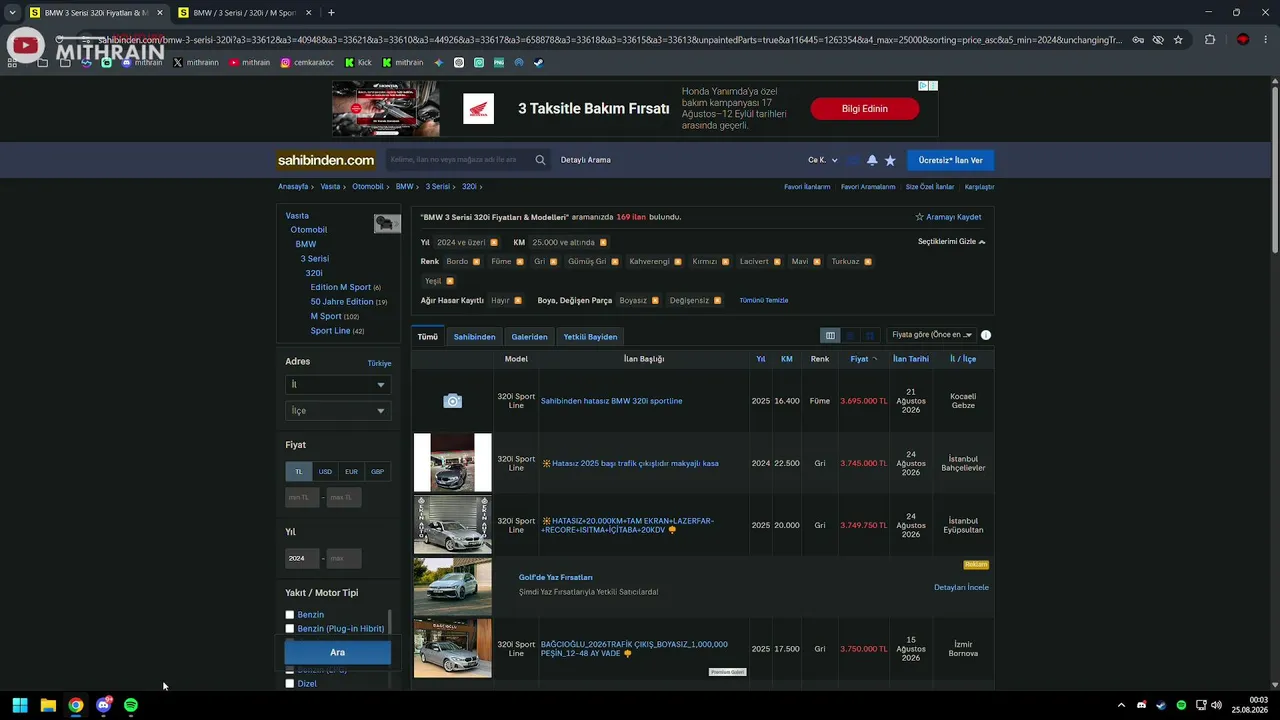1280x720 pixels.
Task: Open the Steam bookmark icon
Action: (537, 62)
